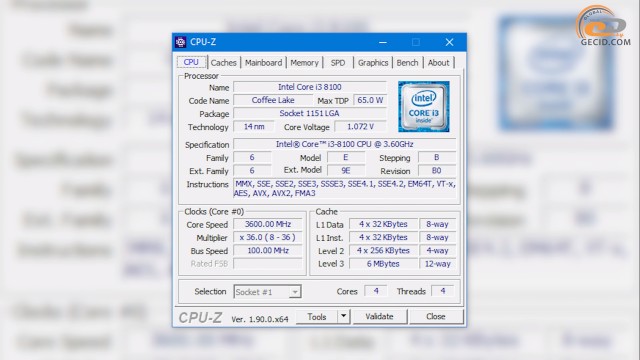Viewport: 640px width, 360px height.
Task: Click the Level 2 '4 x 256 KBytes' value
Action: 383,251
